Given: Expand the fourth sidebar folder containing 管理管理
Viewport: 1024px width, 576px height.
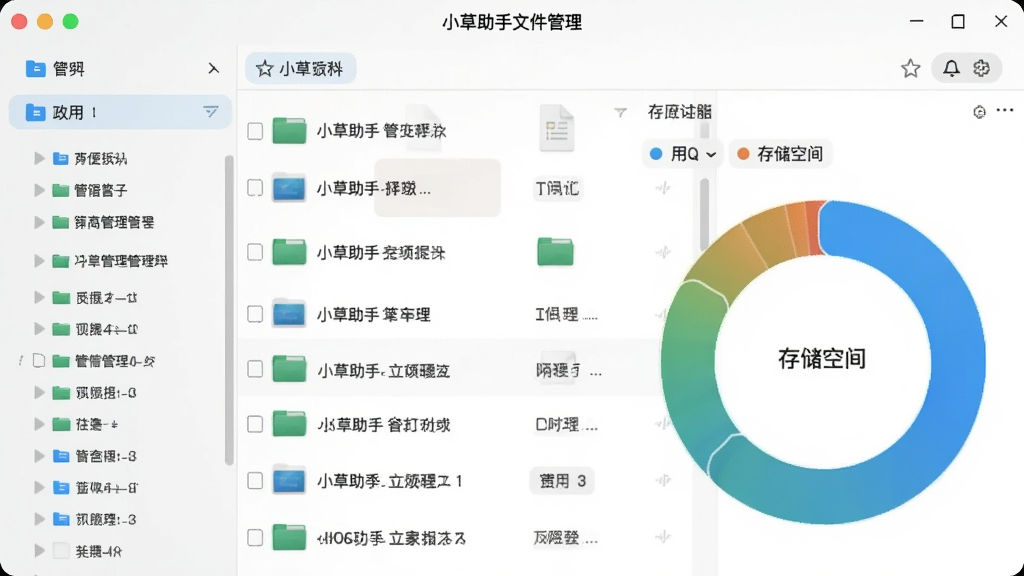Looking at the screenshot, I should [x=39, y=261].
